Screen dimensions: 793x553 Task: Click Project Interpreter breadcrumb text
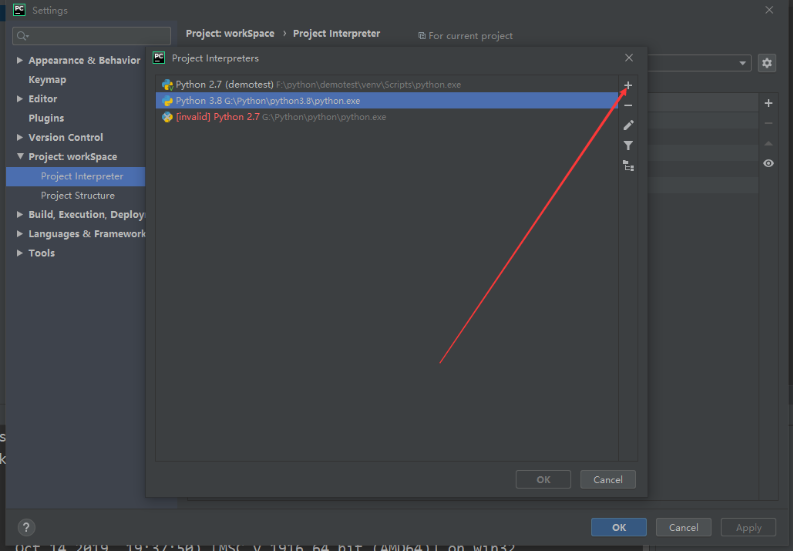click(x=336, y=34)
